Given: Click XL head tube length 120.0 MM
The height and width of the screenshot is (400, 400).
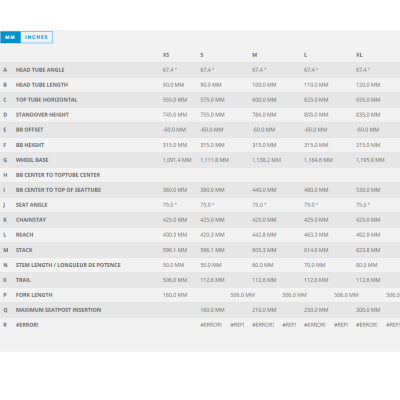Looking at the screenshot, I should tap(368, 85).
